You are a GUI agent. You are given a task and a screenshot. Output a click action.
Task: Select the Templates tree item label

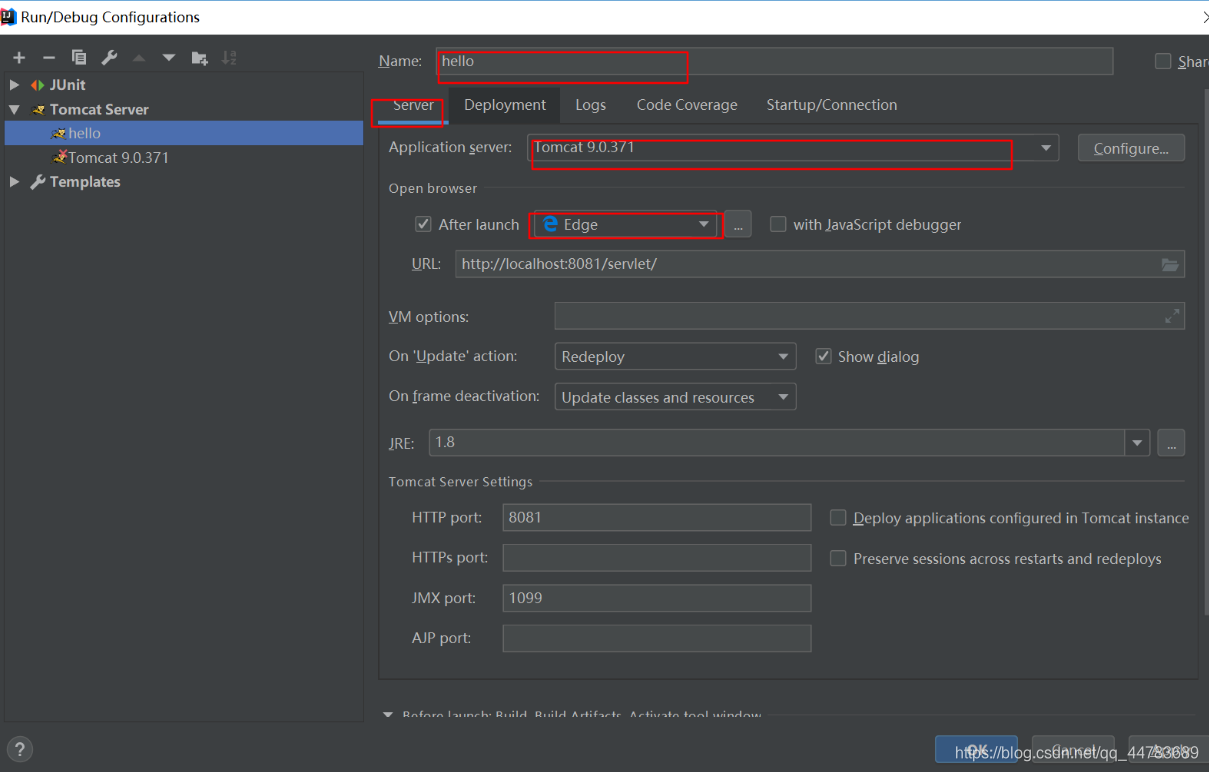85,182
